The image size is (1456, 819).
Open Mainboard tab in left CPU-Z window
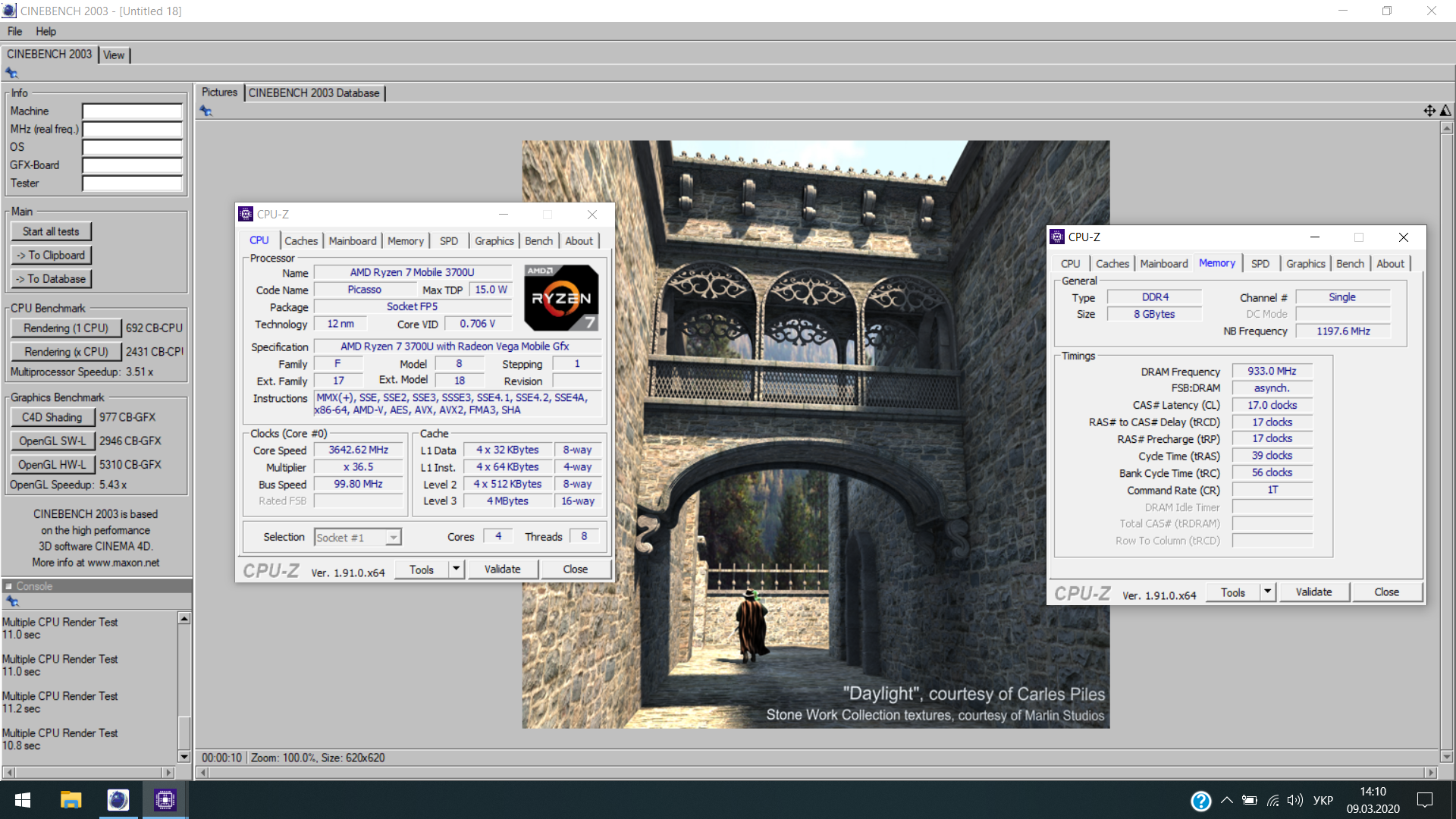(353, 240)
